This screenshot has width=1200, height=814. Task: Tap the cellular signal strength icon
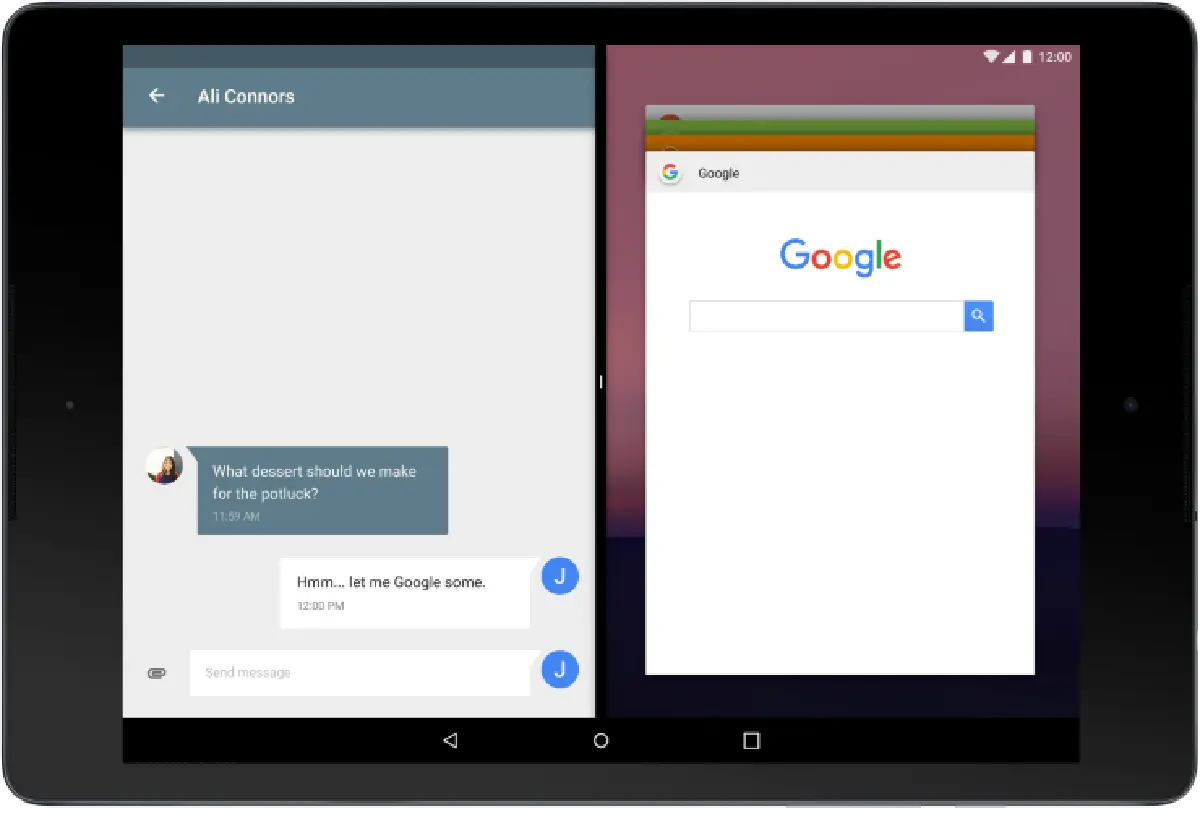click(x=1008, y=57)
